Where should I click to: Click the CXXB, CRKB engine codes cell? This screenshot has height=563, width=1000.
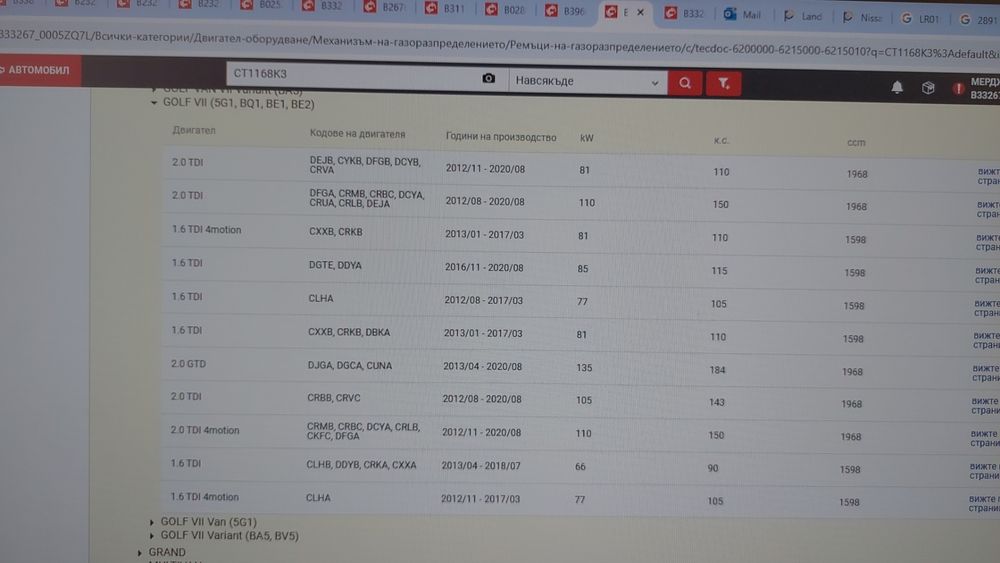coord(335,231)
